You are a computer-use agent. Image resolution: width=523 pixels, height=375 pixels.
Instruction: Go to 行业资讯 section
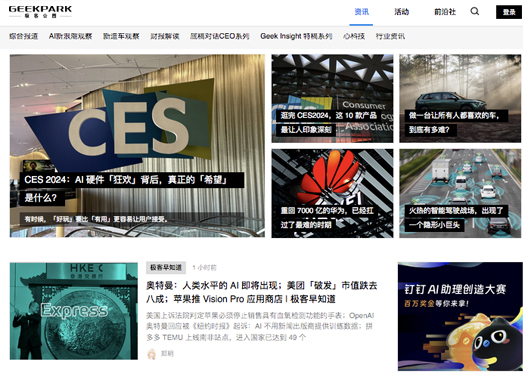[390, 36]
